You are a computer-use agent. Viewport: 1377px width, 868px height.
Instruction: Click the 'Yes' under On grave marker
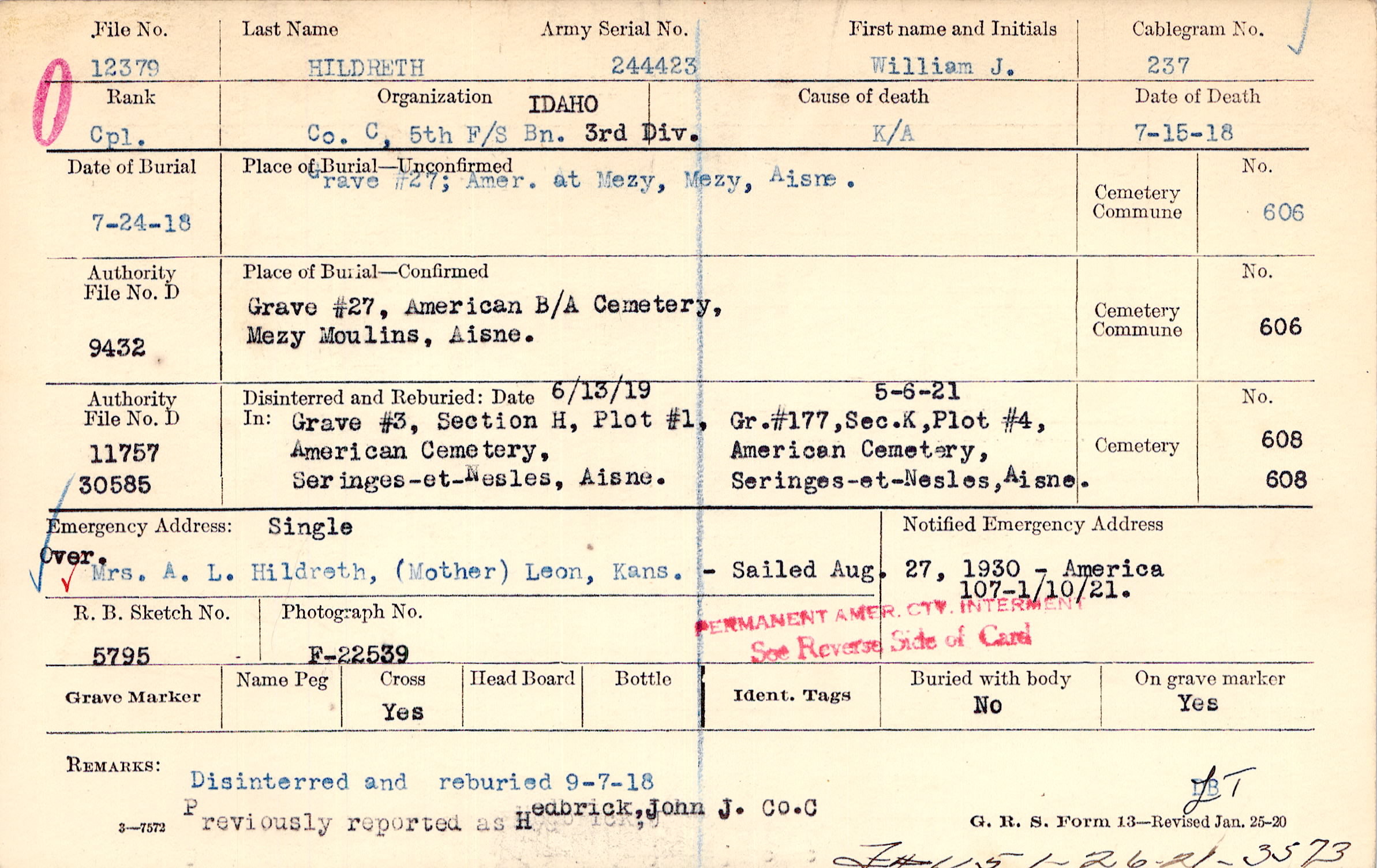click(1198, 704)
